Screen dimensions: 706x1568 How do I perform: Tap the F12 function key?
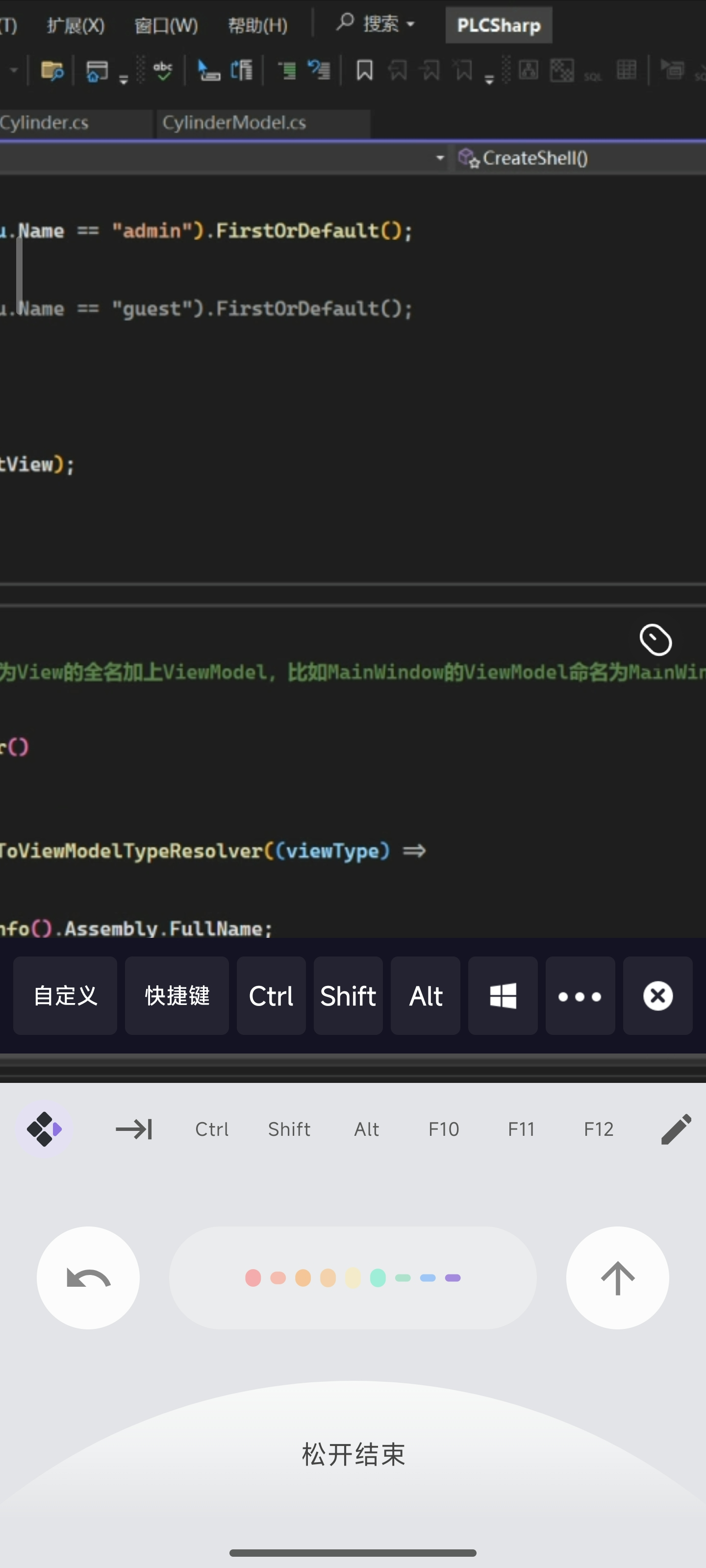pos(599,1129)
